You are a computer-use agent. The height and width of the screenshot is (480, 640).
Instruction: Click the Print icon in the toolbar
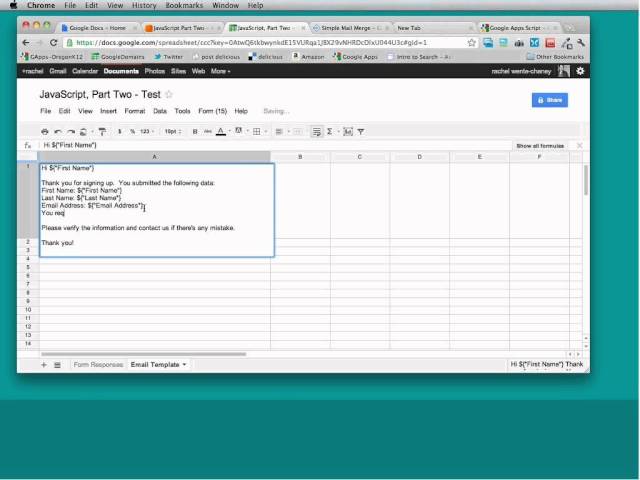[x=45, y=131]
